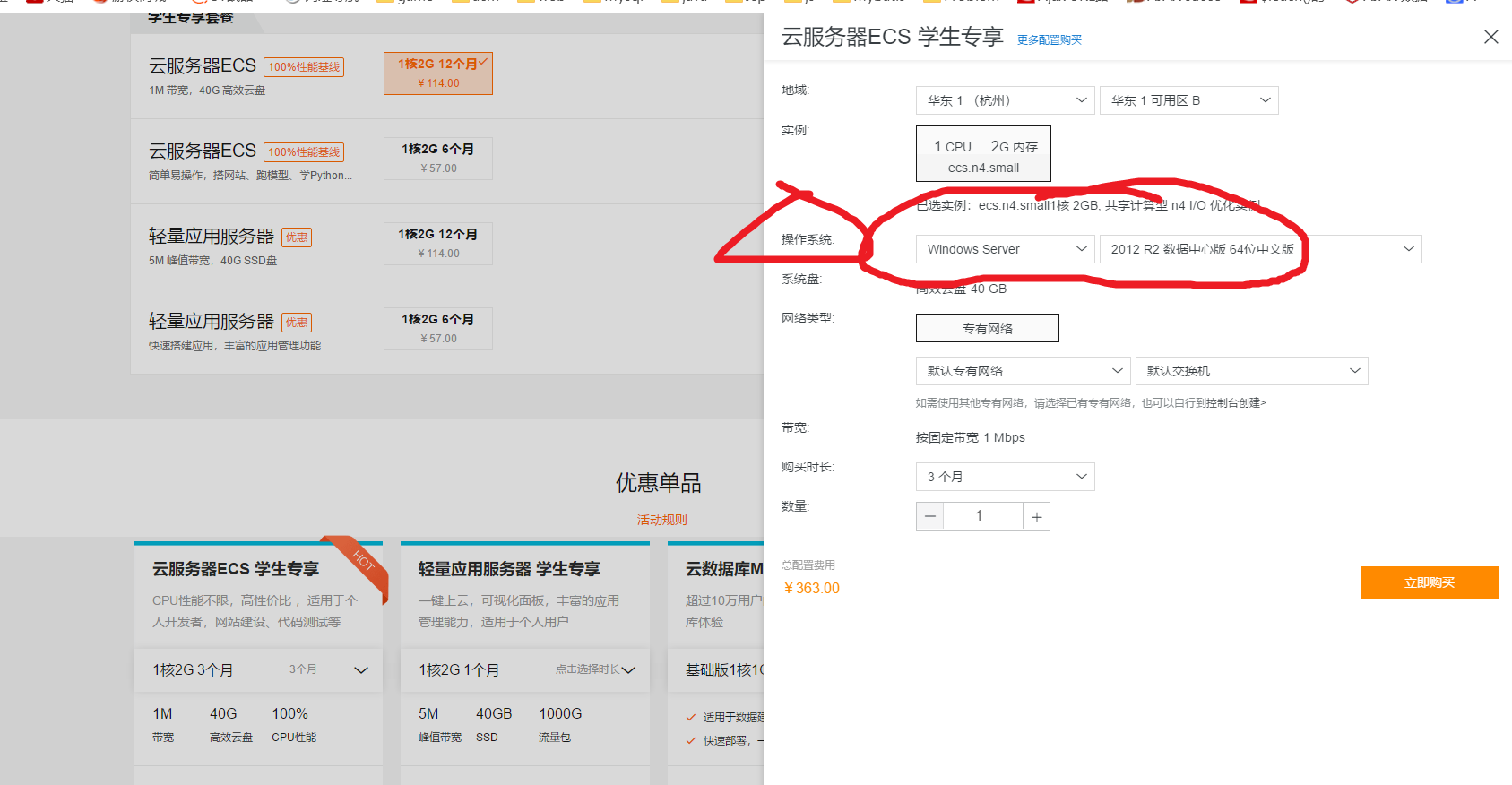1512x785 pixels.
Task: Open the 2012 R2 数据中心版 version dropdown
Action: pos(1260,249)
